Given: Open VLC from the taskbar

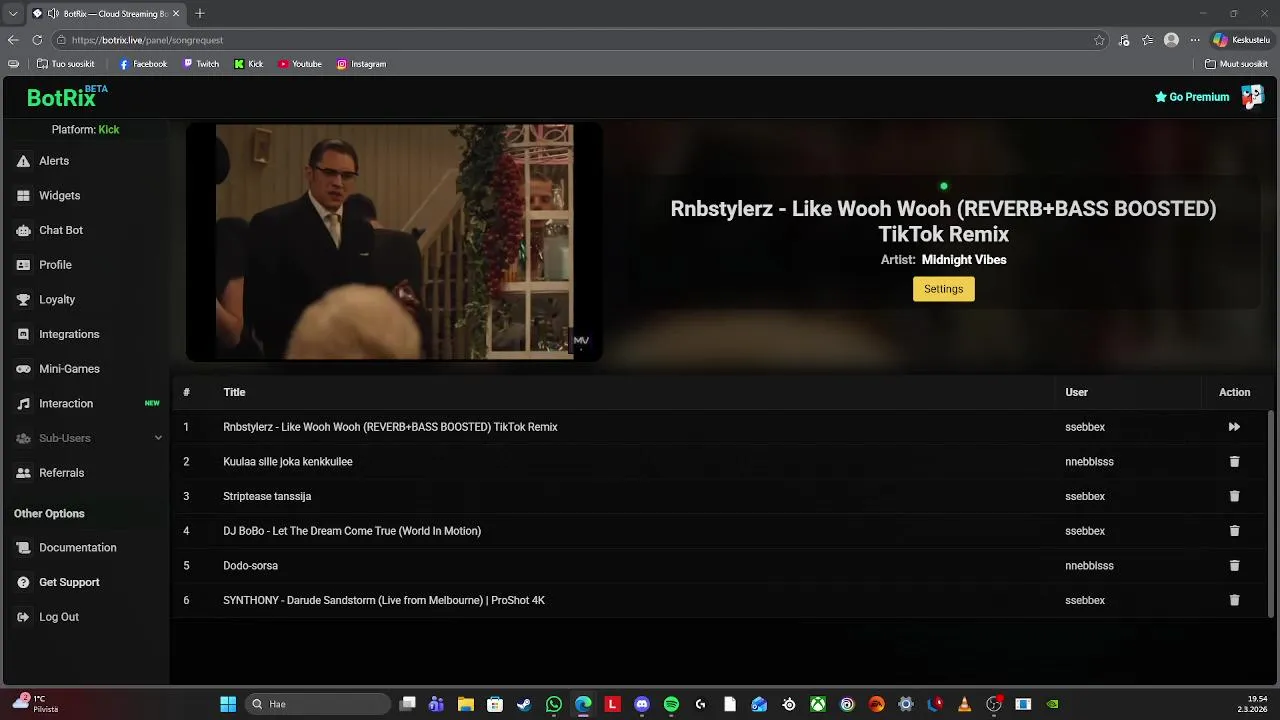Looking at the screenshot, I should (x=964, y=704).
